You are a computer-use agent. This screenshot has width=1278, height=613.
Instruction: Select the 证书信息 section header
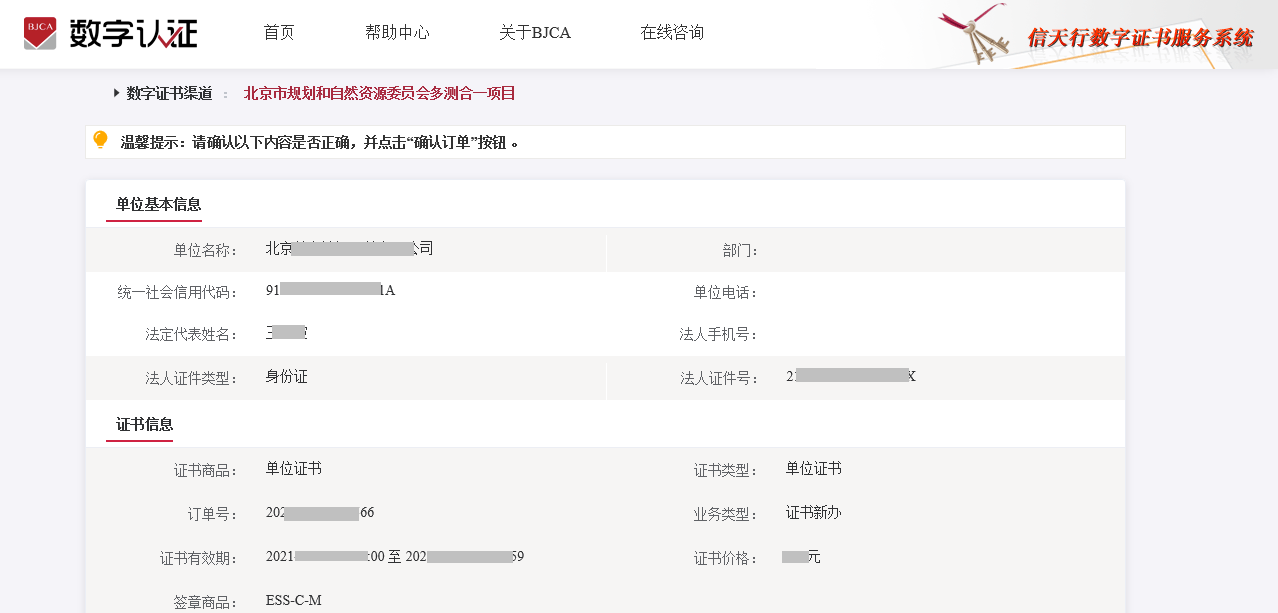[x=144, y=424]
